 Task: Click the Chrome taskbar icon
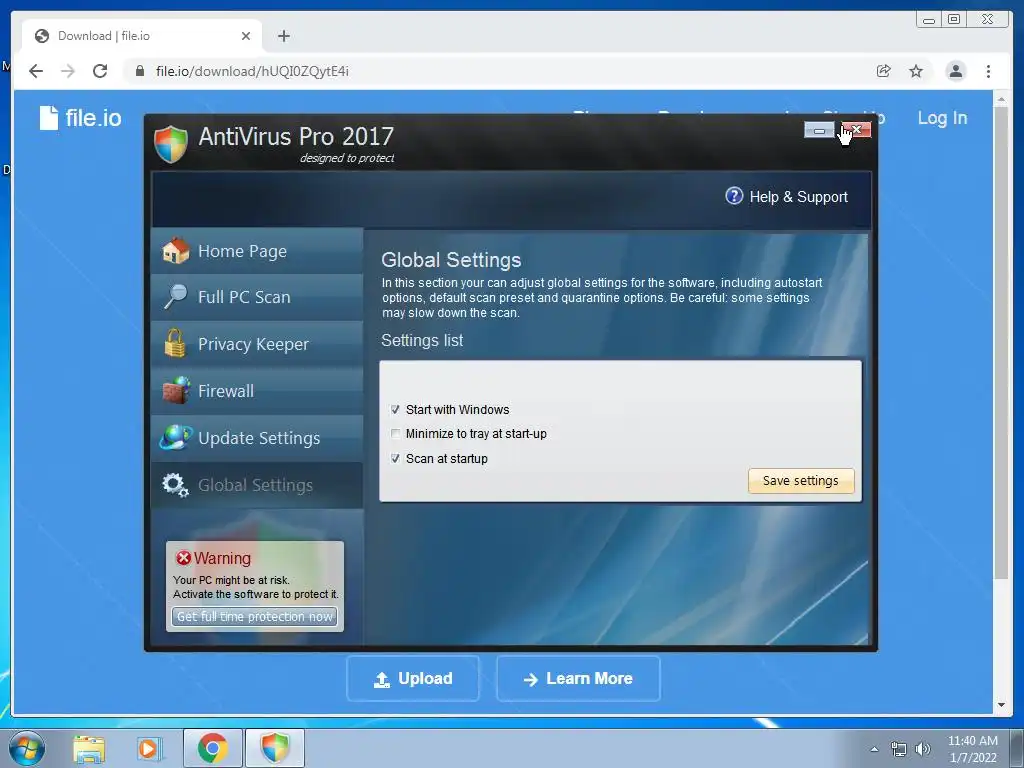click(213, 748)
